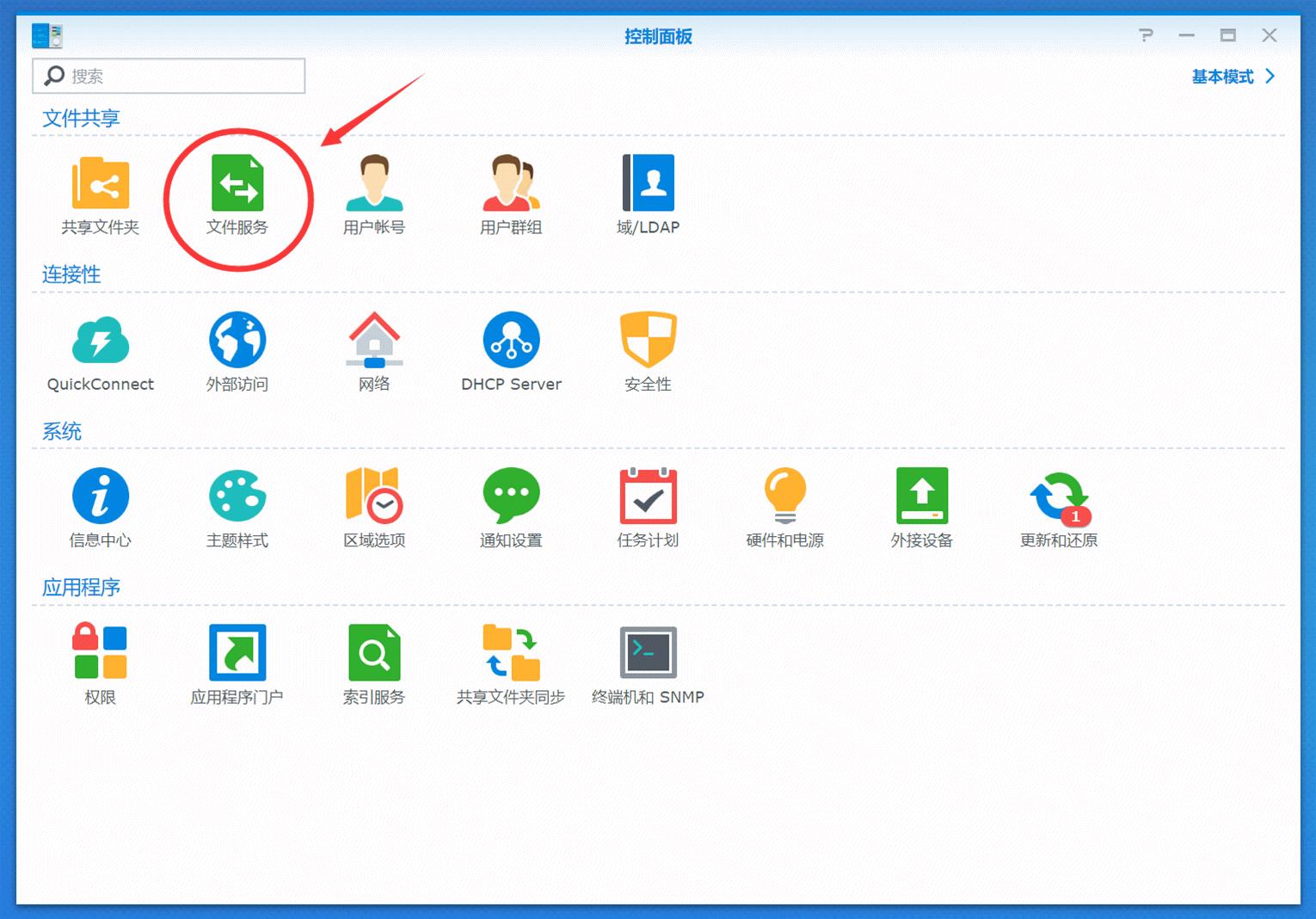1316x919 pixels.
Task: Switch to 基本模式 (Basic Mode)
Action: [1233, 77]
